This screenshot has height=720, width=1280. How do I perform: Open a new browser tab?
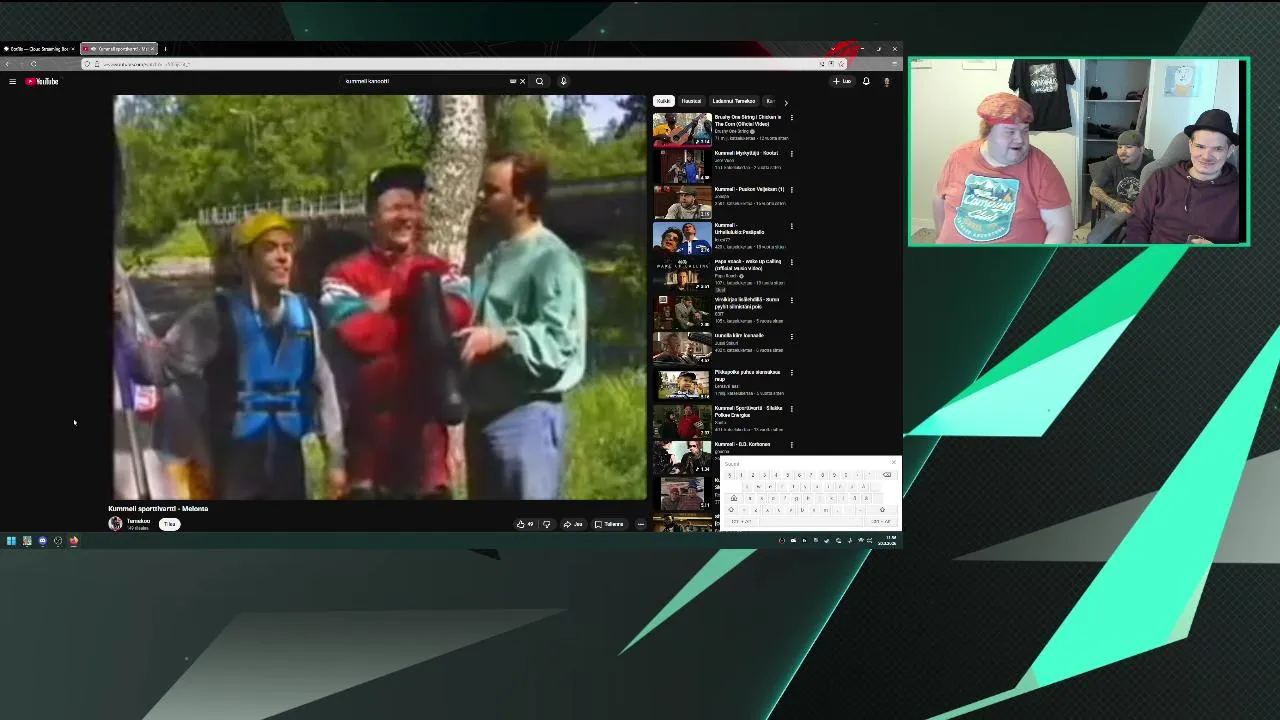coord(165,48)
